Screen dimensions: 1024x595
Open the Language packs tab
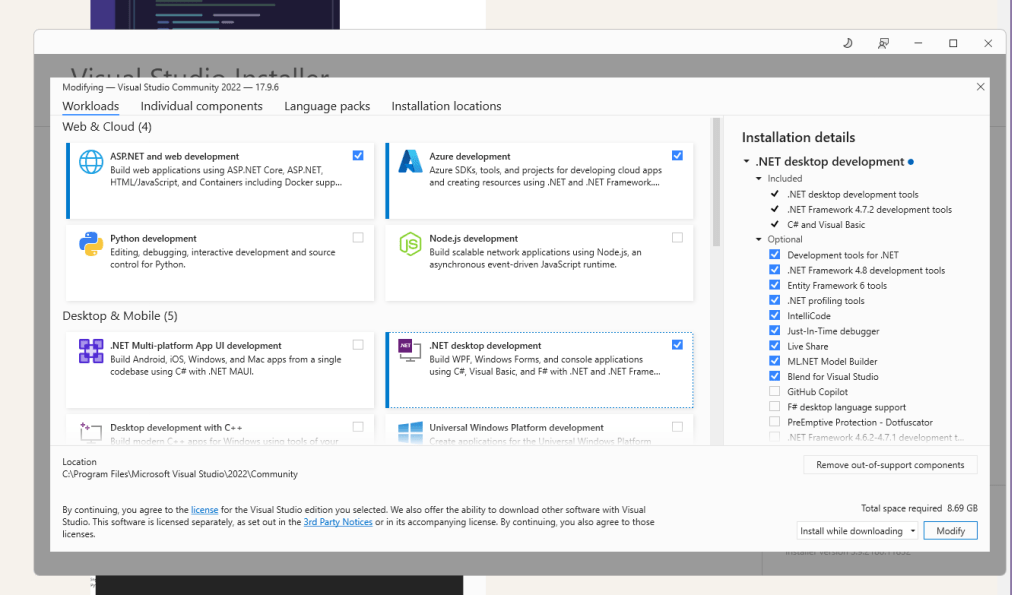pyautogui.click(x=327, y=106)
